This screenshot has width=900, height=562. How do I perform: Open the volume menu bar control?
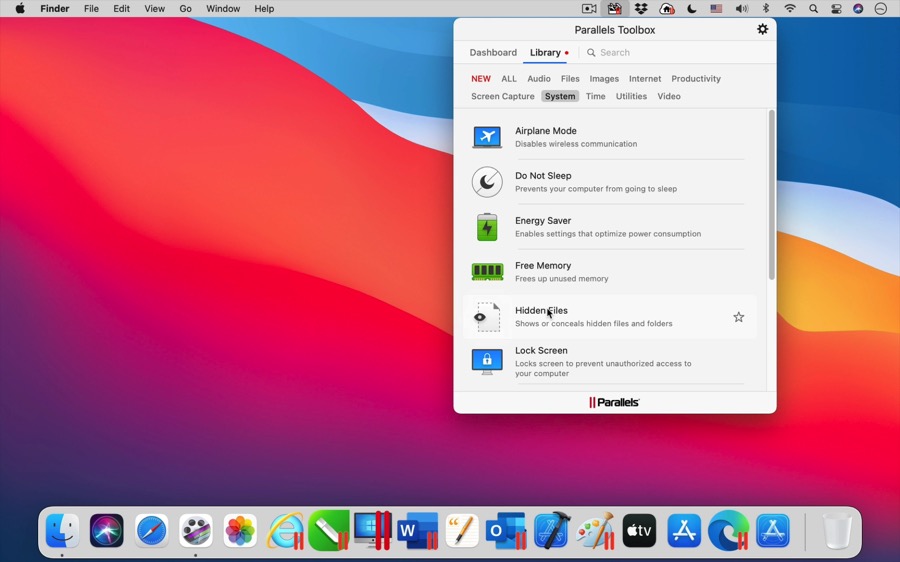click(741, 9)
